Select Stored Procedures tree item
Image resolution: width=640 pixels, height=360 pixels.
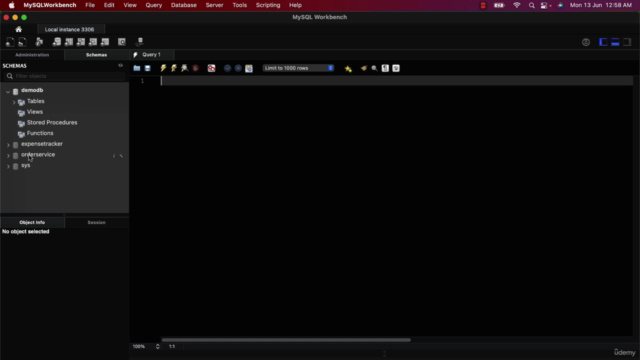point(52,122)
